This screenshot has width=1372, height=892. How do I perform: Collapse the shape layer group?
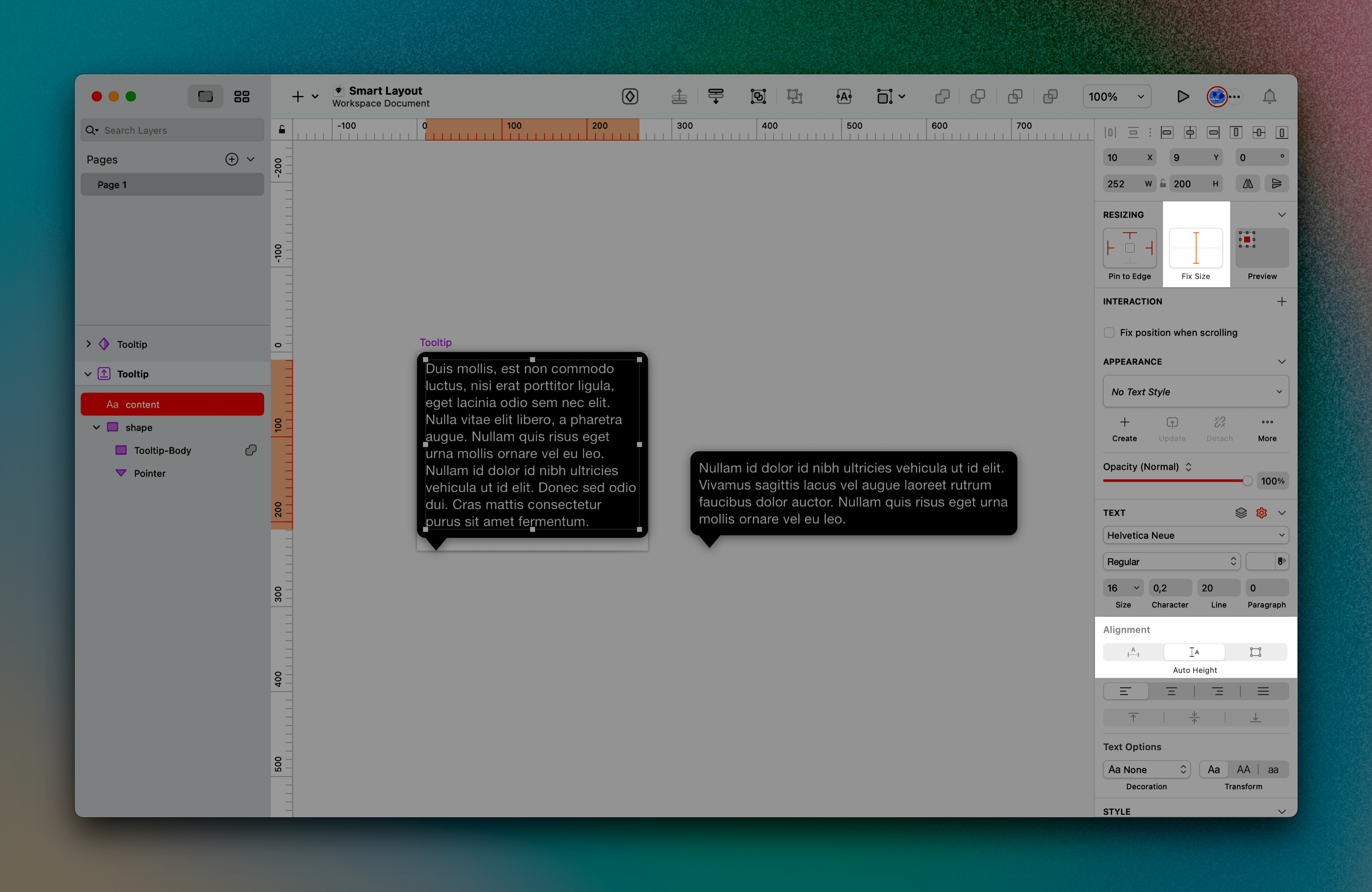(x=97, y=427)
